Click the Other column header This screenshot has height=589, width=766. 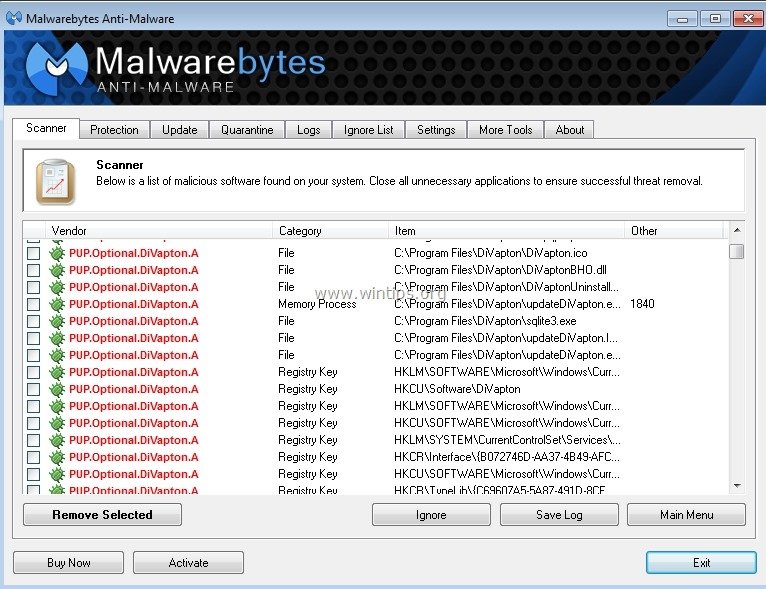point(674,231)
